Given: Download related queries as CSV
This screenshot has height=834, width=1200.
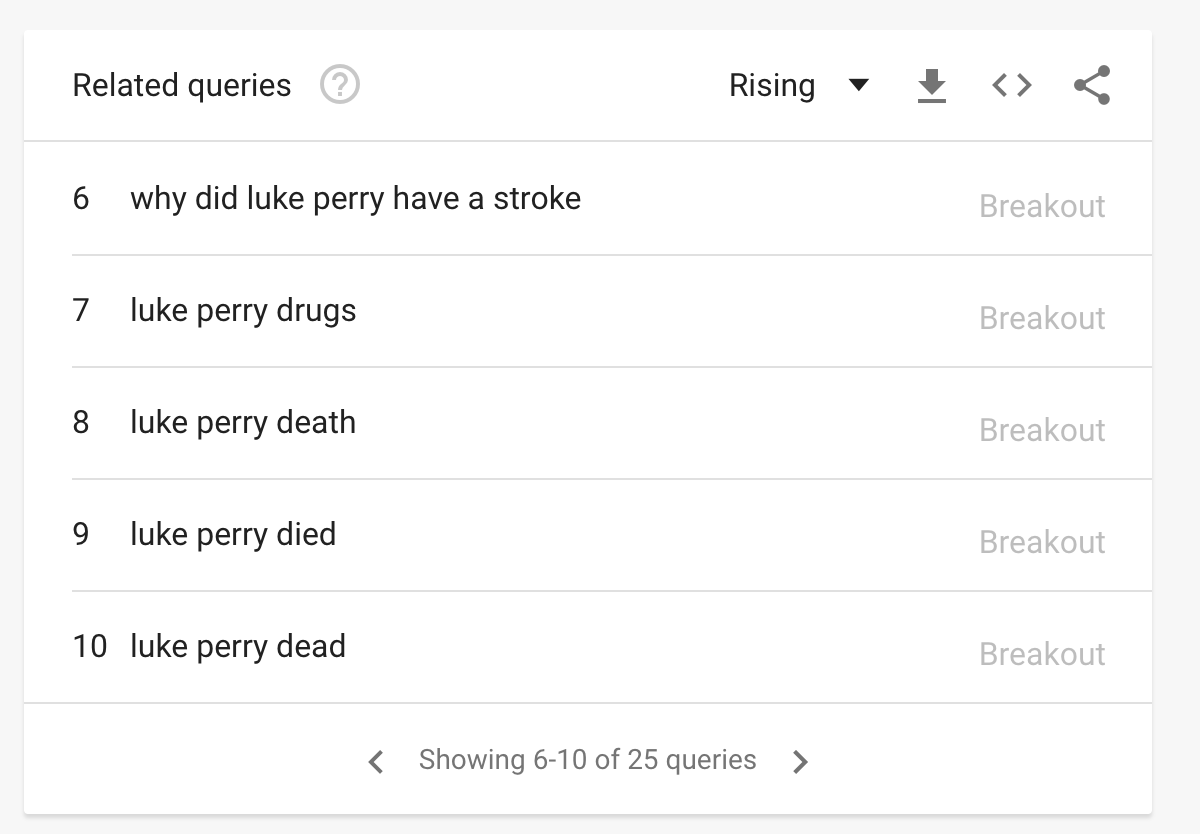Looking at the screenshot, I should tap(932, 86).
